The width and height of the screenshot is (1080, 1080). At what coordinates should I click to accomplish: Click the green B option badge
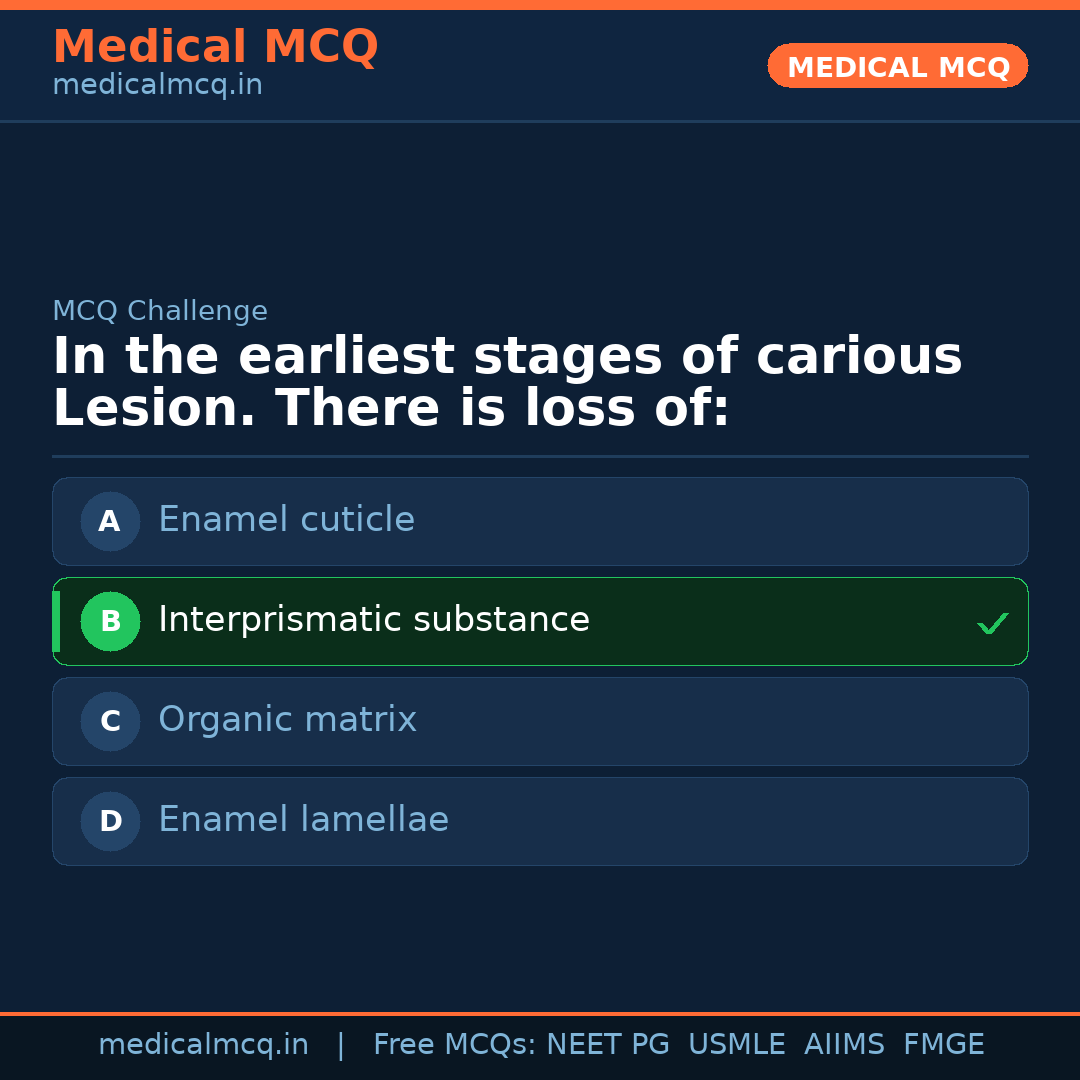tap(110, 621)
